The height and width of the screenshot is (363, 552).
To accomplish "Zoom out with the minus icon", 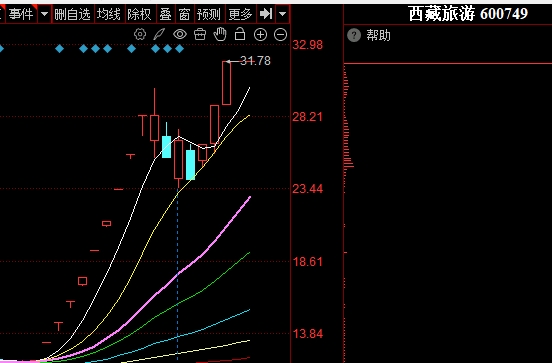I will click(x=281, y=35).
